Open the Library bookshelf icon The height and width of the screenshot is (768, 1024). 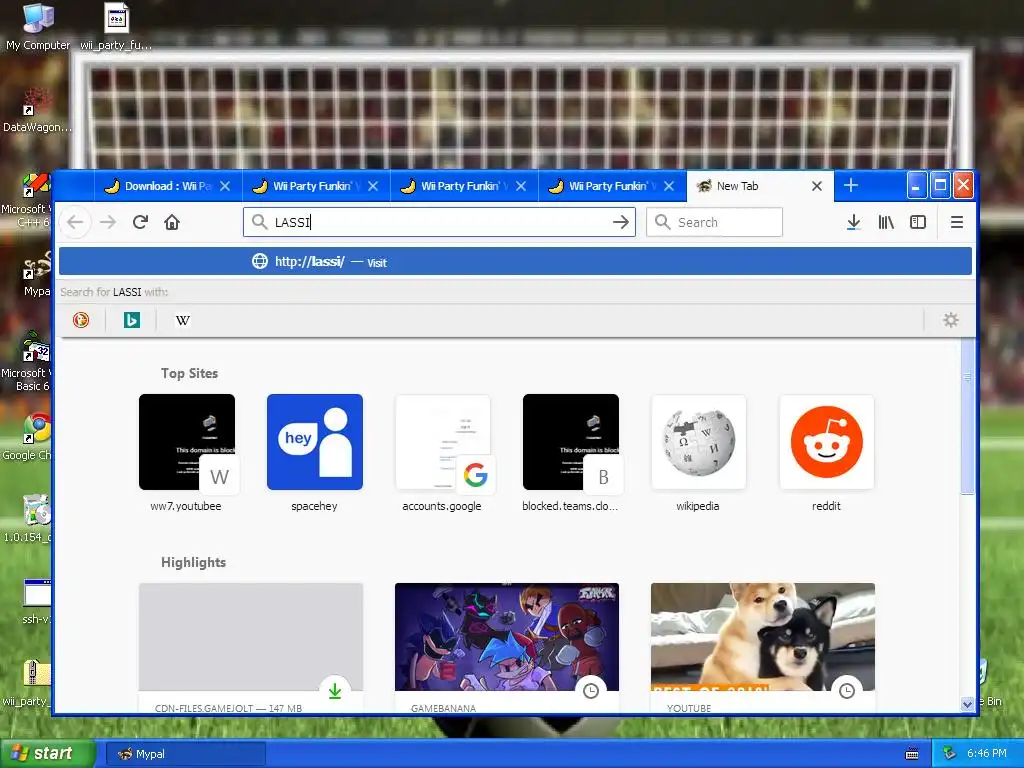[886, 222]
